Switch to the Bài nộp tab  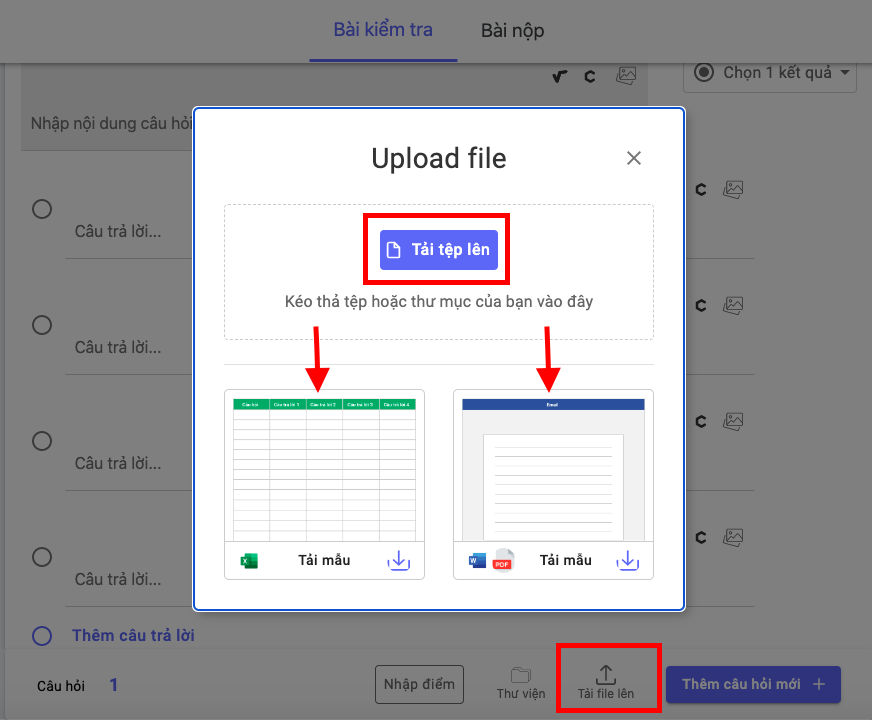click(x=512, y=31)
